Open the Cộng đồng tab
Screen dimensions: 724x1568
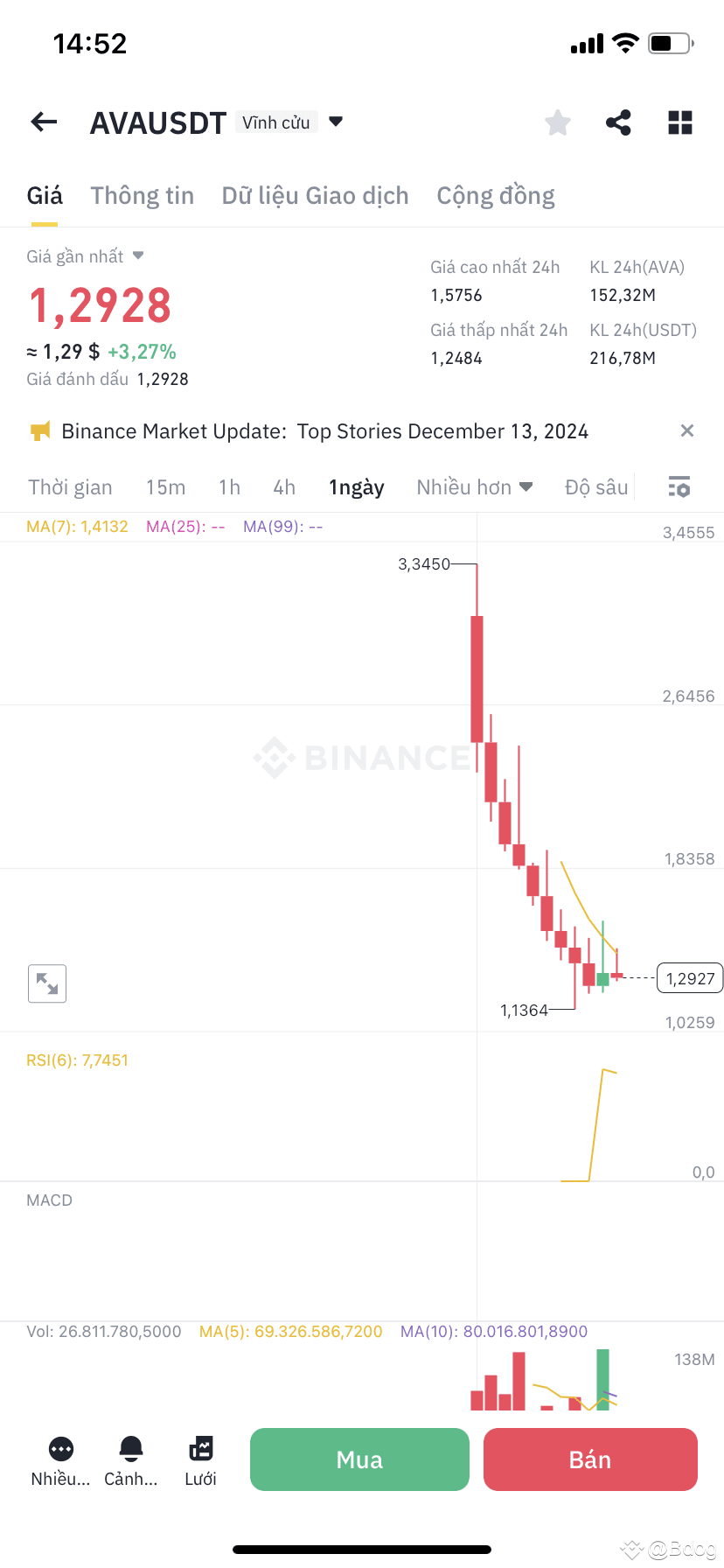pyautogui.click(x=495, y=195)
